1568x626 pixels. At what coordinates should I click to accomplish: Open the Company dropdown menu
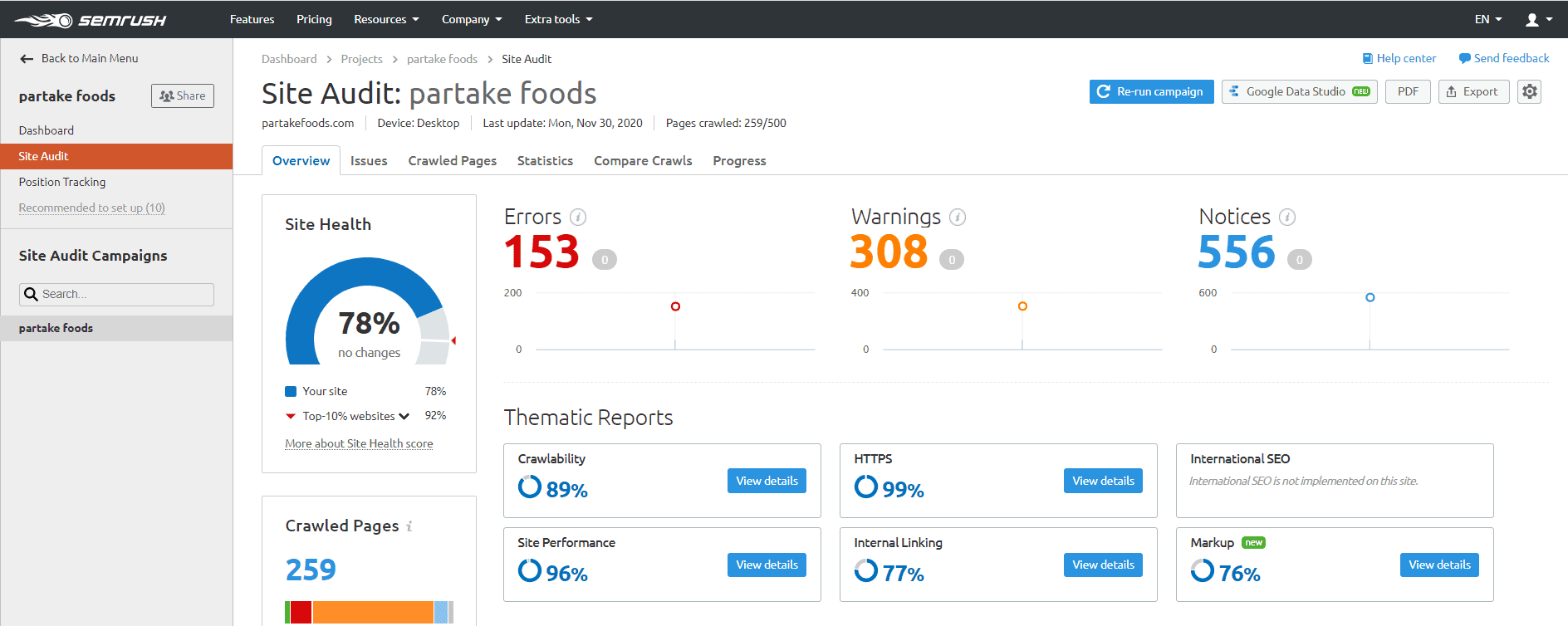click(x=472, y=19)
